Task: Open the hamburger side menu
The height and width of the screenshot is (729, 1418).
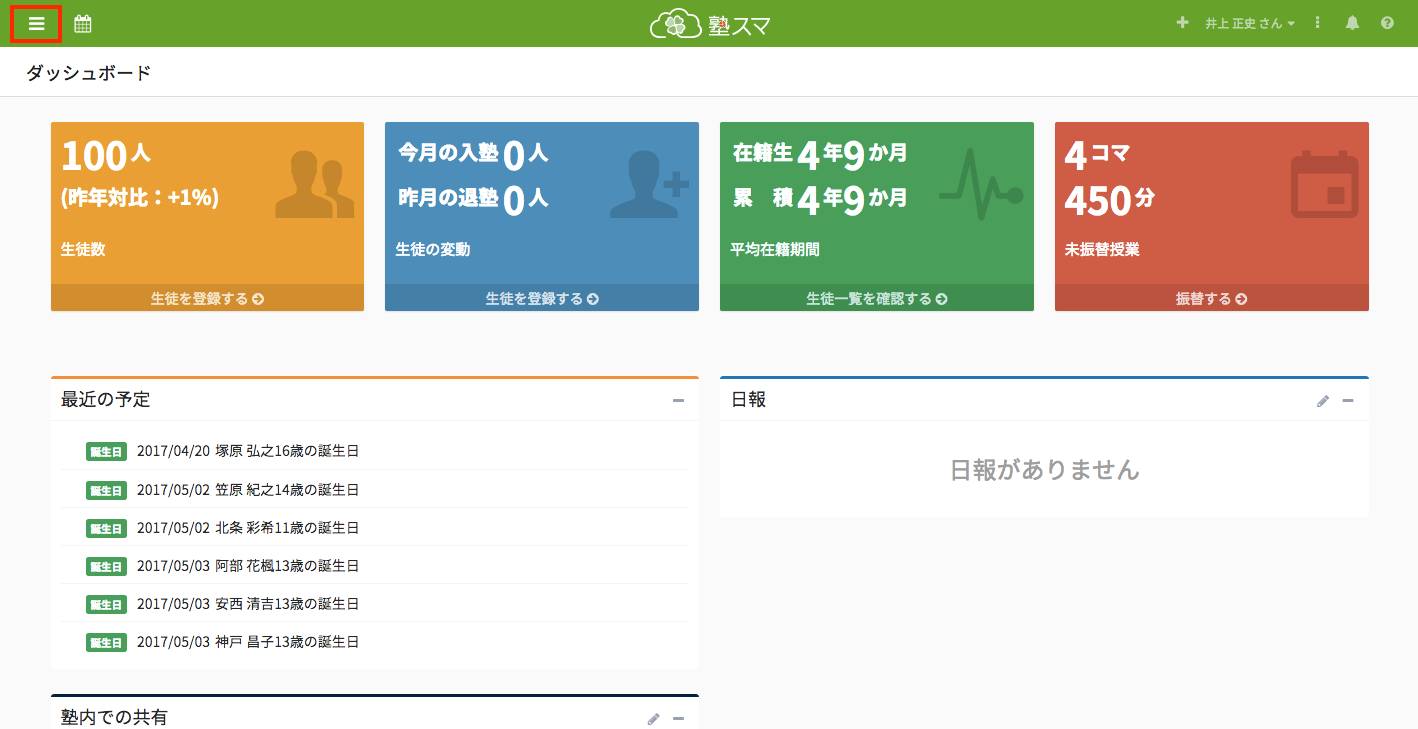Action: pyautogui.click(x=36, y=24)
